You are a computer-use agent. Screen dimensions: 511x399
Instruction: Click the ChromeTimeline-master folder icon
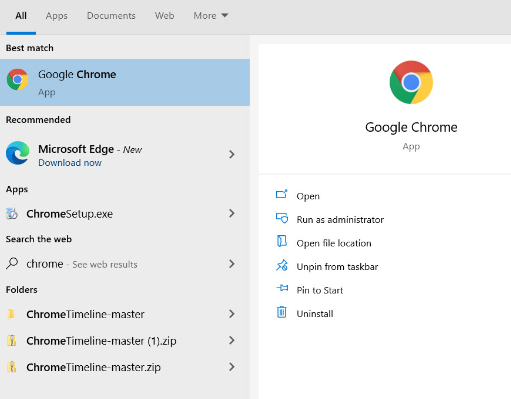pyautogui.click(x=11, y=314)
